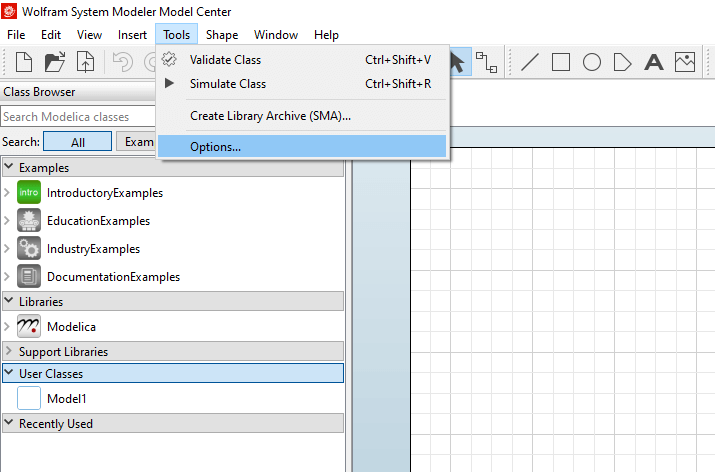715x472 pixels.
Task: Choose Validate Class from the Tools menu
Action: 302,60
